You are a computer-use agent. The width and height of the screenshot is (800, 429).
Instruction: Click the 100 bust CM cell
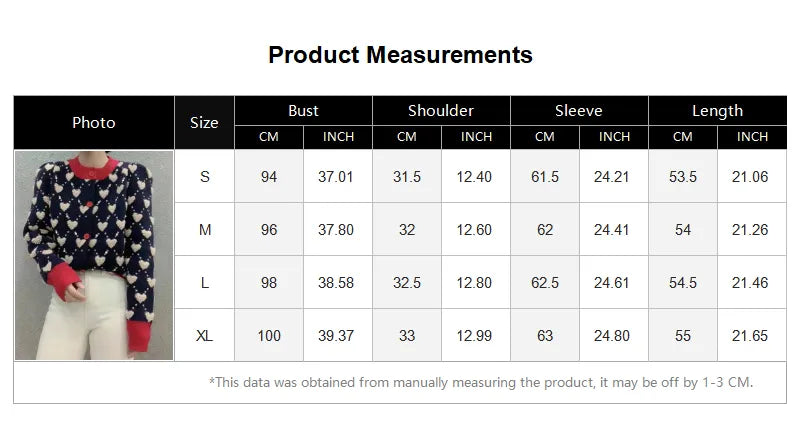pyautogui.click(x=269, y=336)
